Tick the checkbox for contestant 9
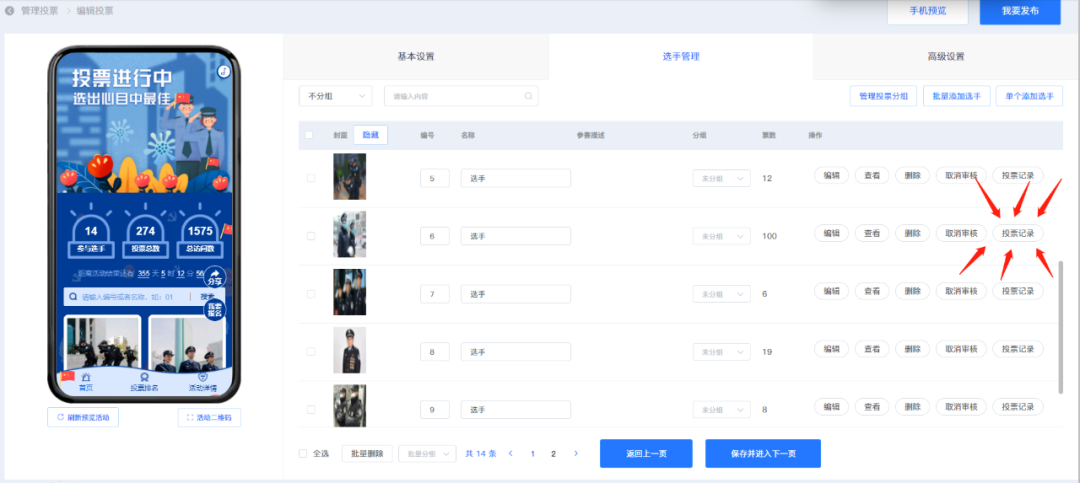Image resolution: width=1080 pixels, height=483 pixels. point(311,409)
